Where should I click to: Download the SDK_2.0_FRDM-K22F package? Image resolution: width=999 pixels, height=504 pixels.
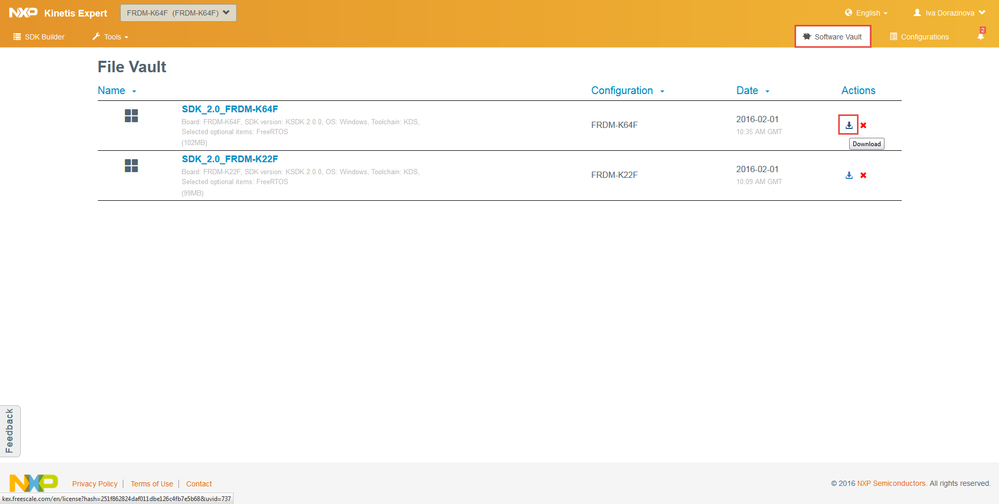point(849,175)
